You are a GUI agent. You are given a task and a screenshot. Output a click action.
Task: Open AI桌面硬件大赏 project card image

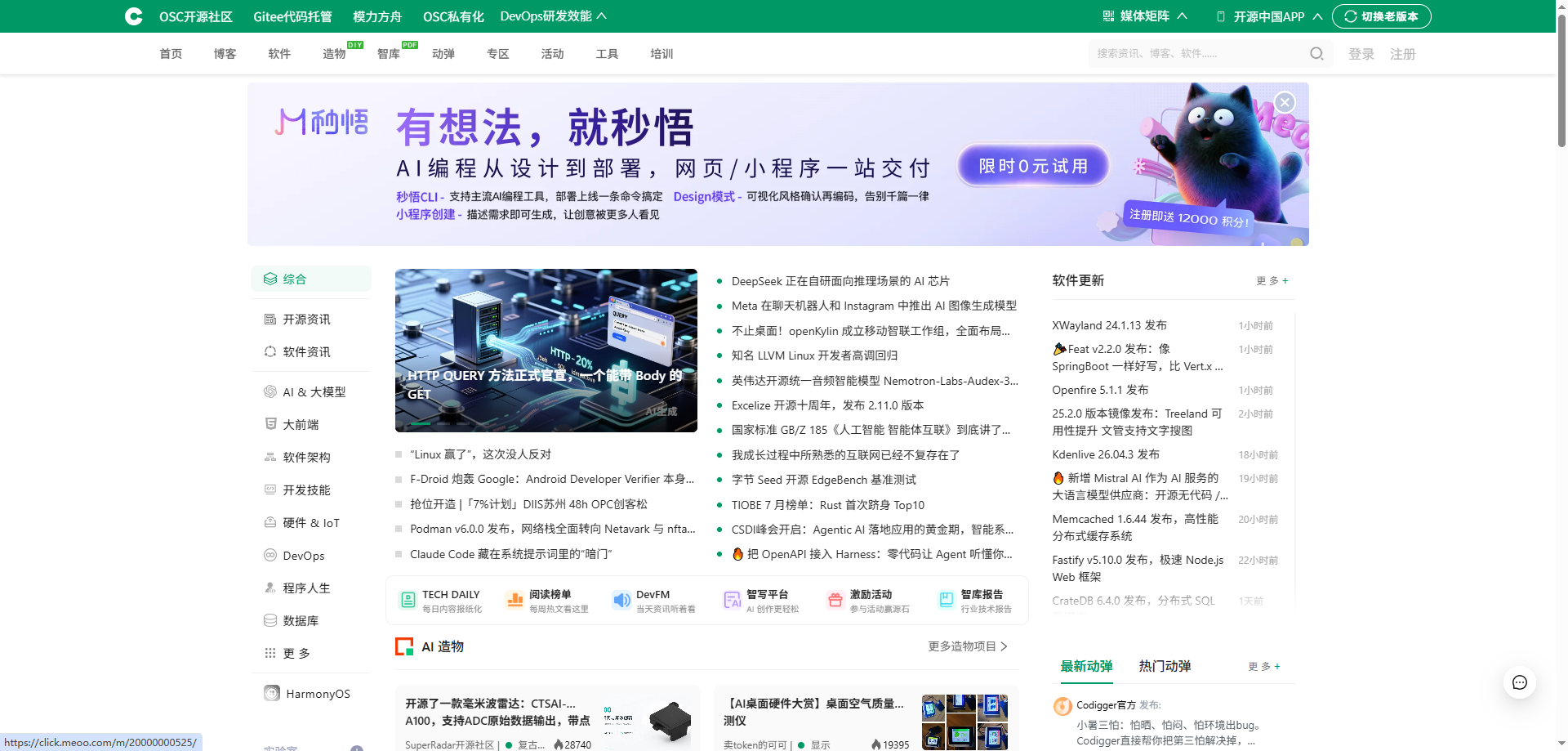click(x=964, y=722)
